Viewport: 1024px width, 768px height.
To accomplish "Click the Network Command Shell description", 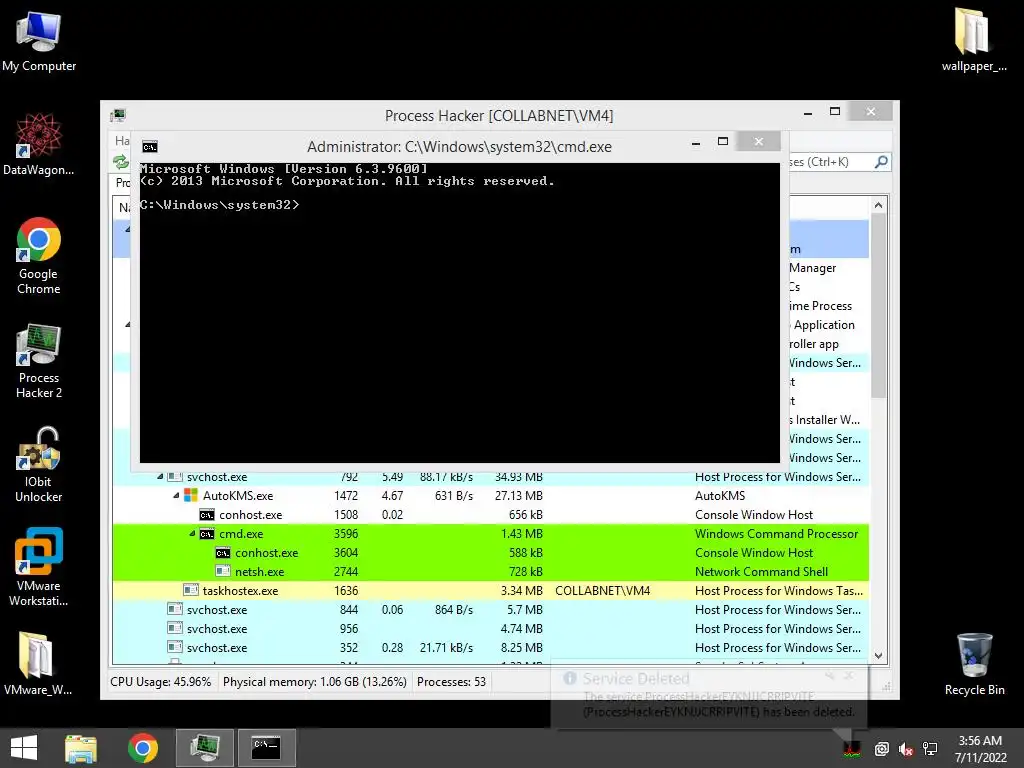I will point(761,571).
